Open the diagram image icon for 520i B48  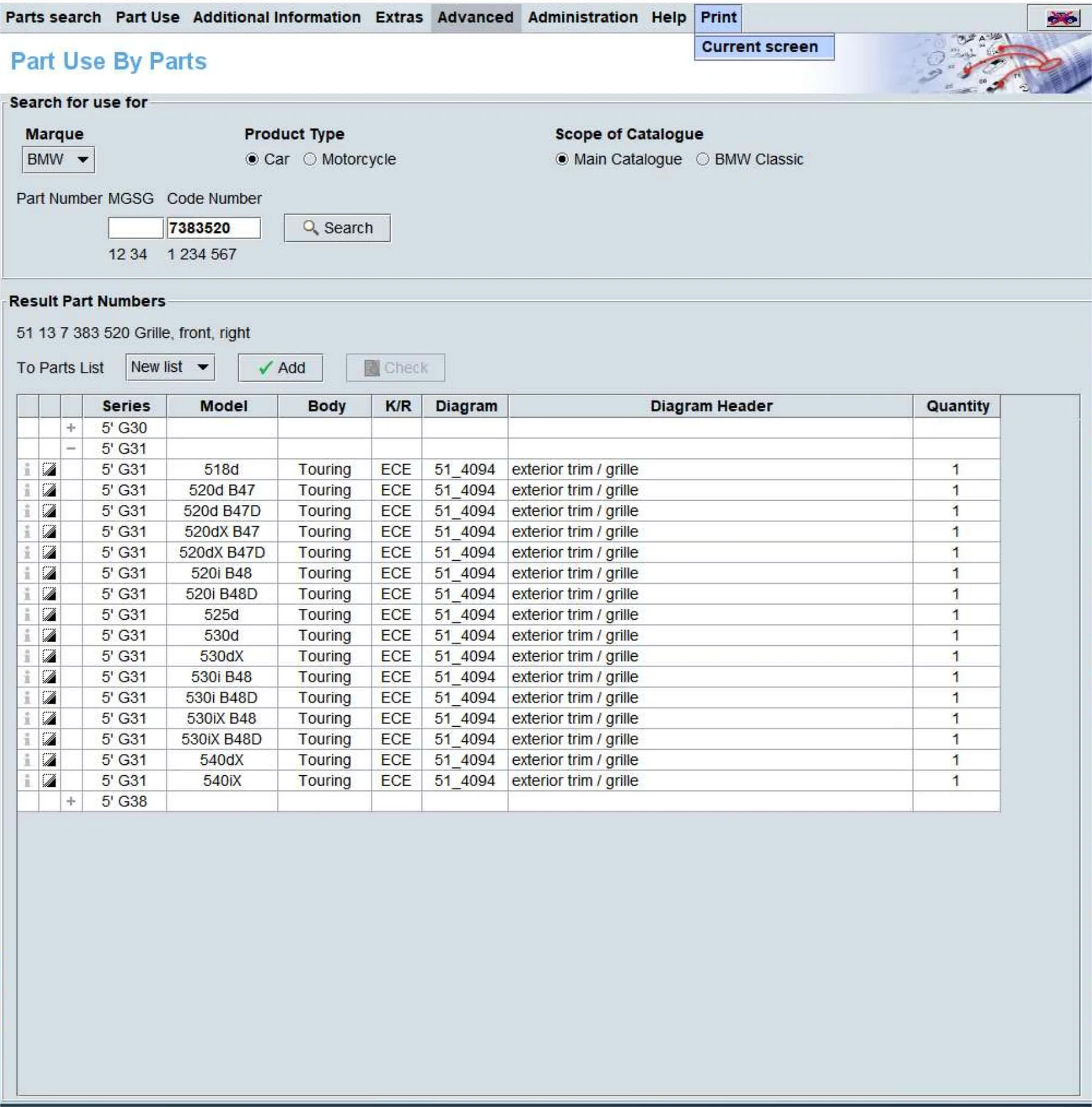49,573
